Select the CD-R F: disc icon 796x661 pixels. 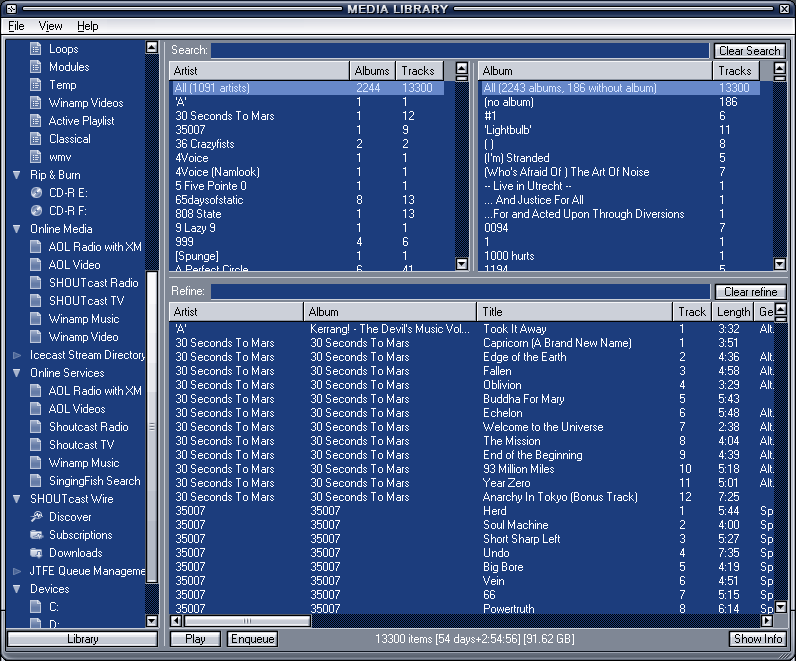[36, 211]
